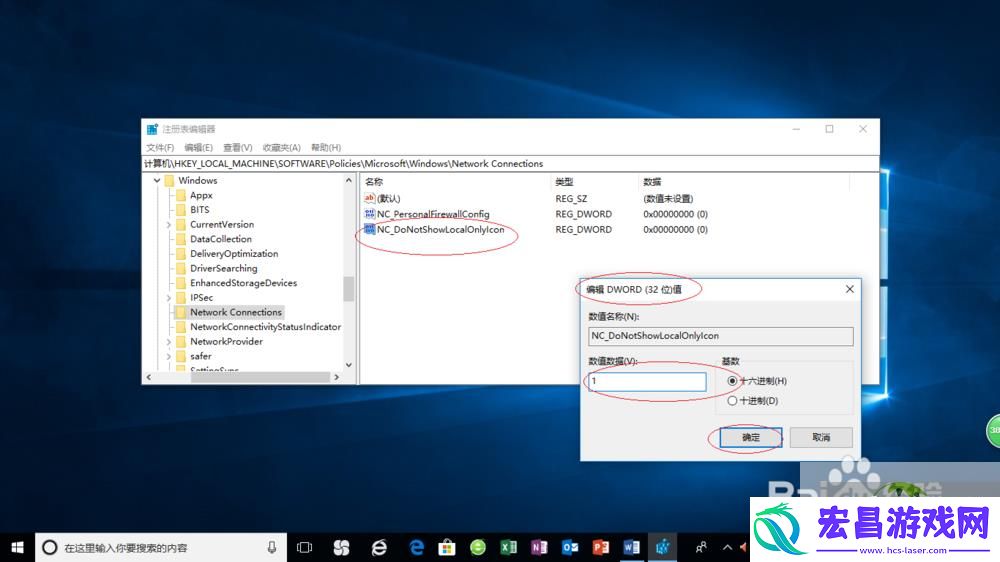1000x562 pixels.
Task: Click the microphone icon in search box
Action: tap(272, 547)
